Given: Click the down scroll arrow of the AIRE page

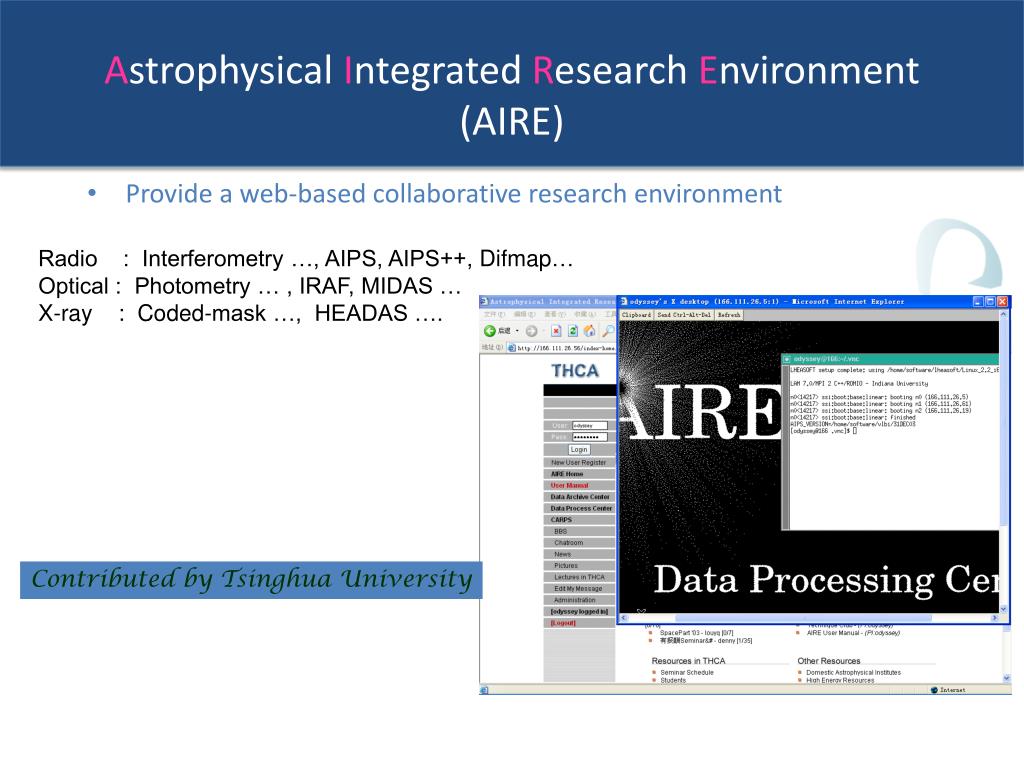Looking at the screenshot, I should point(1007,679).
